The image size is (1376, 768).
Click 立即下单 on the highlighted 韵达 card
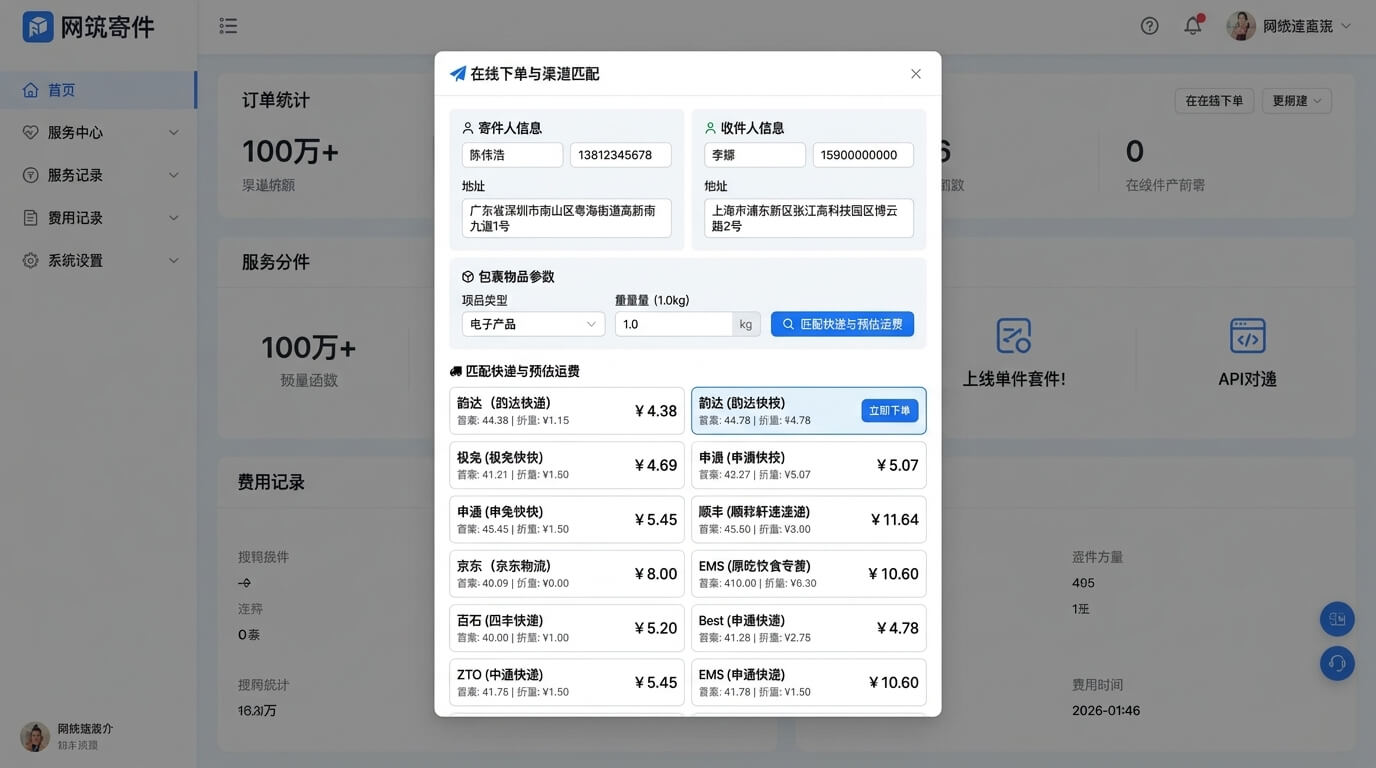point(890,411)
